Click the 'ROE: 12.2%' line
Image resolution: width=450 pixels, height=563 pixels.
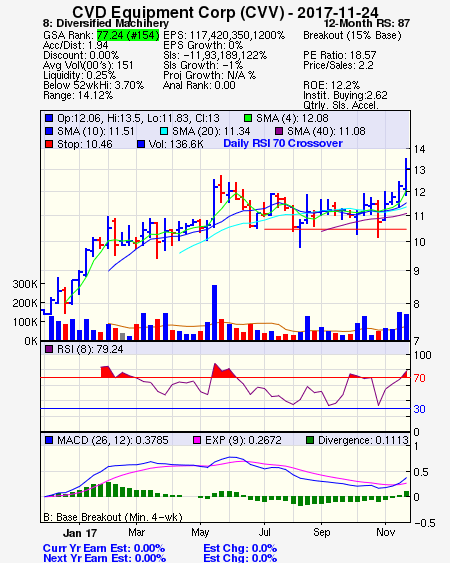(x=331, y=85)
